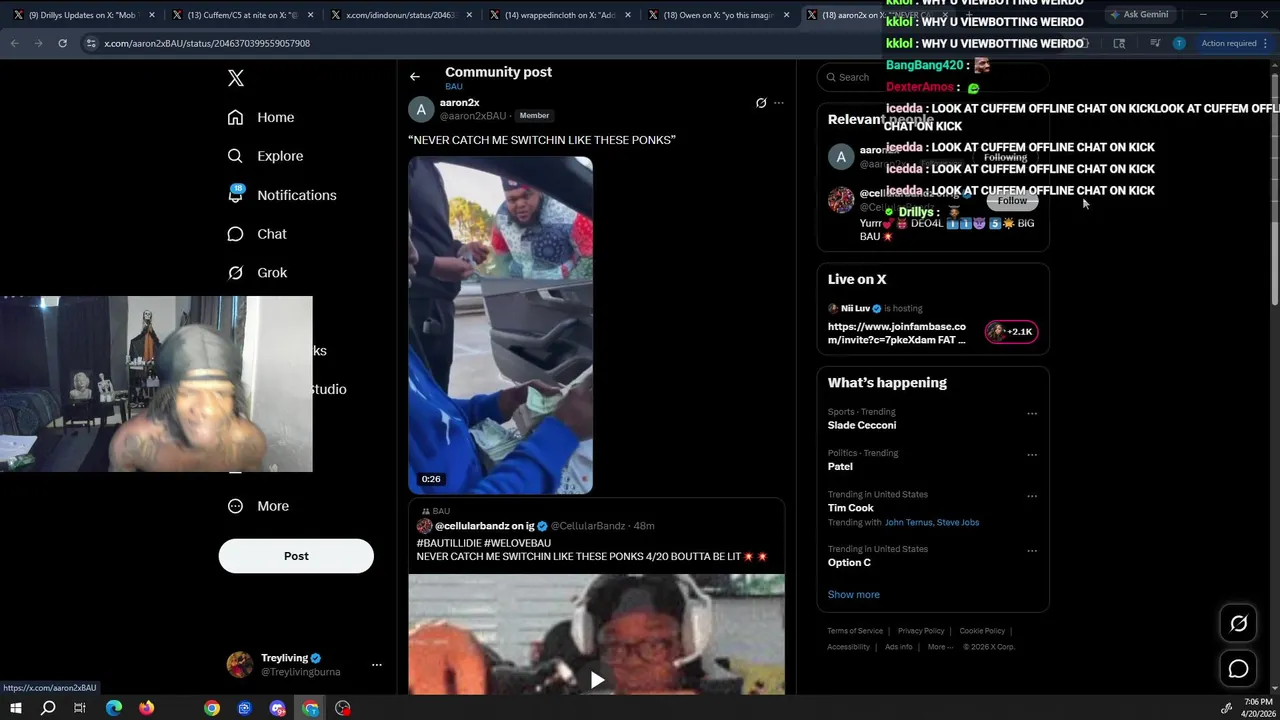
Task: Open Accessibility footer link
Action: [x=848, y=647]
